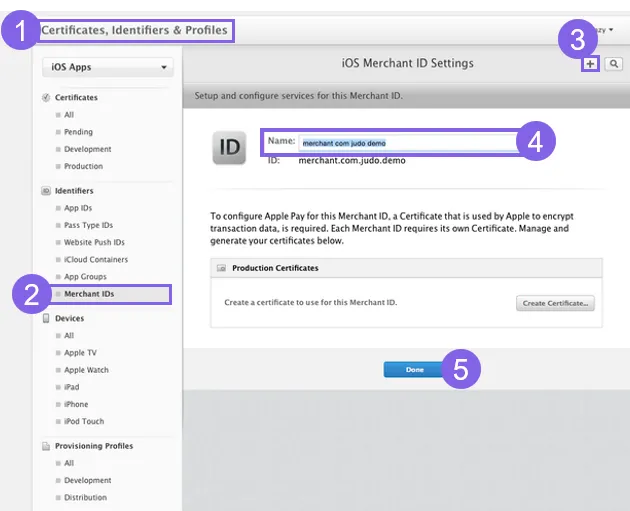Image resolution: width=630 pixels, height=511 pixels.
Task: Click the large ID badge icon
Action: [229, 147]
